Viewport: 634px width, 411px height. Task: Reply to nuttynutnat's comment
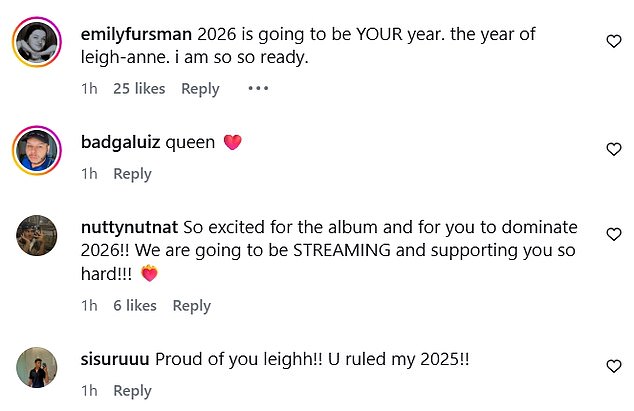pyautogui.click(x=191, y=306)
